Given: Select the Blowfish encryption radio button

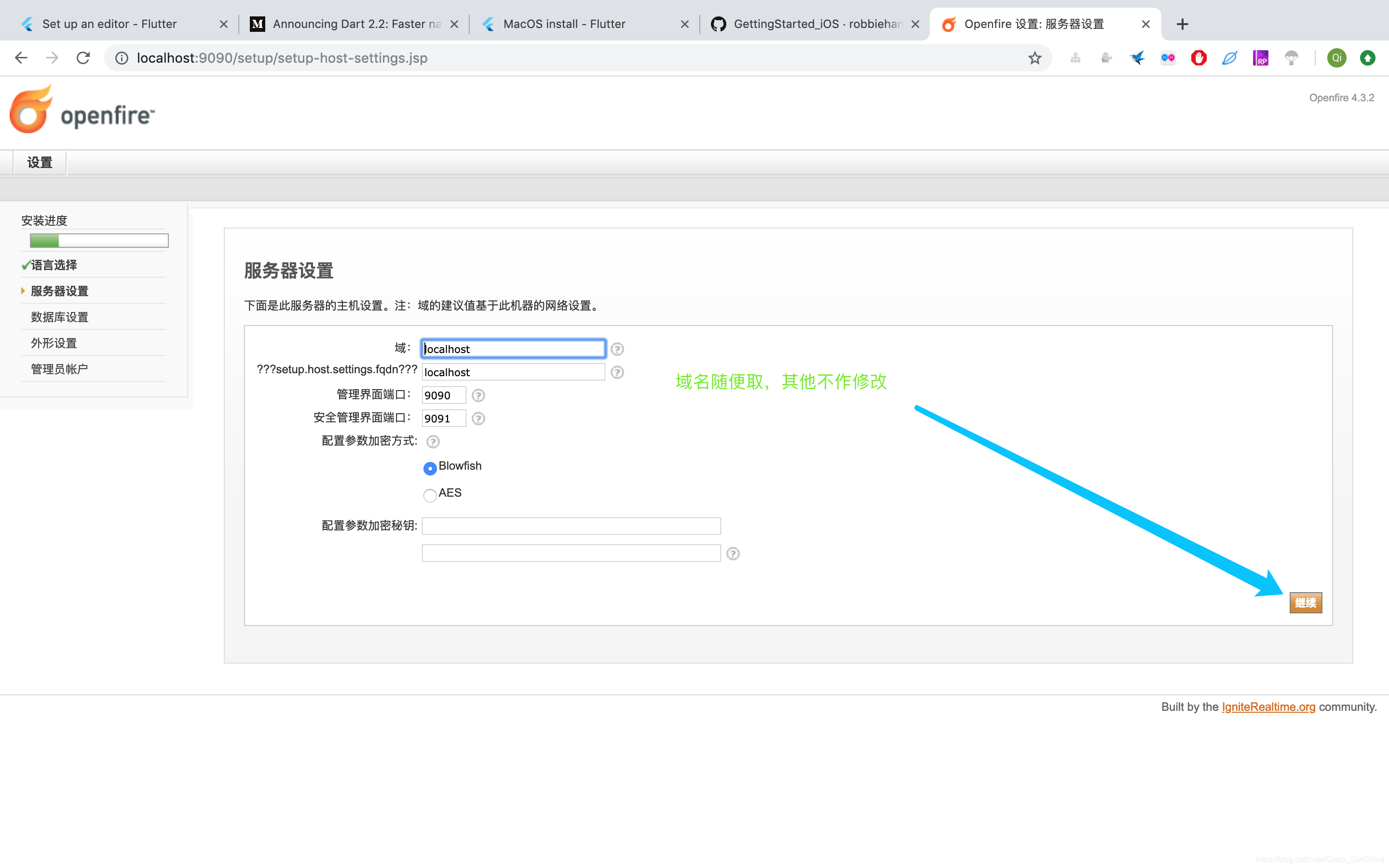Looking at the screenshot, I should 430,468.
